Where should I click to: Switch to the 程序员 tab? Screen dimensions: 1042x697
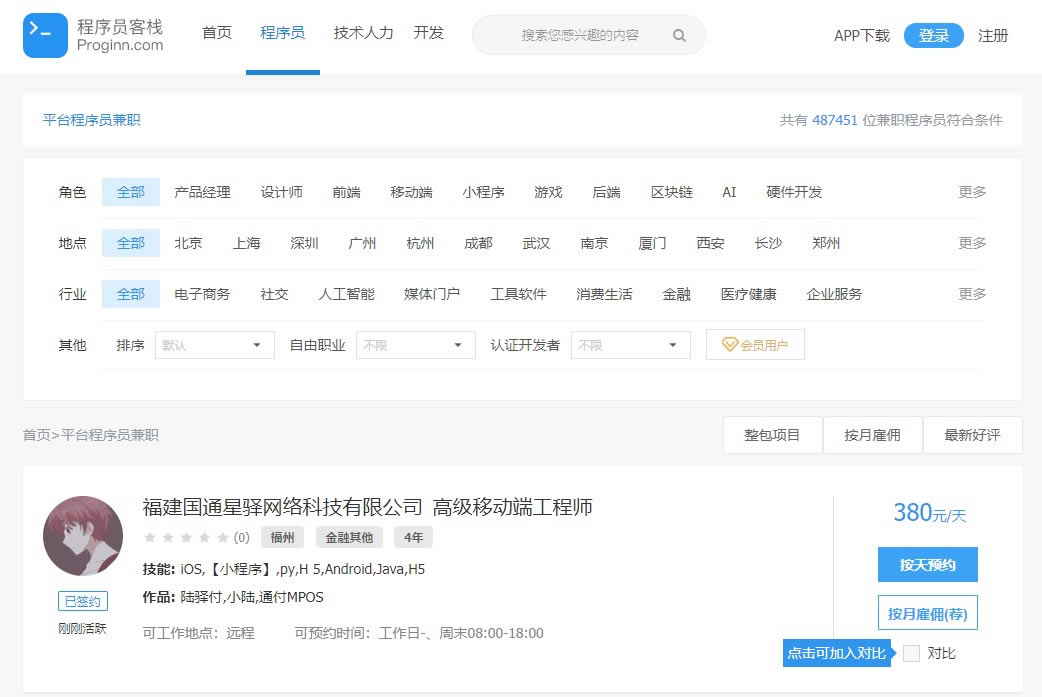(283, 31)
